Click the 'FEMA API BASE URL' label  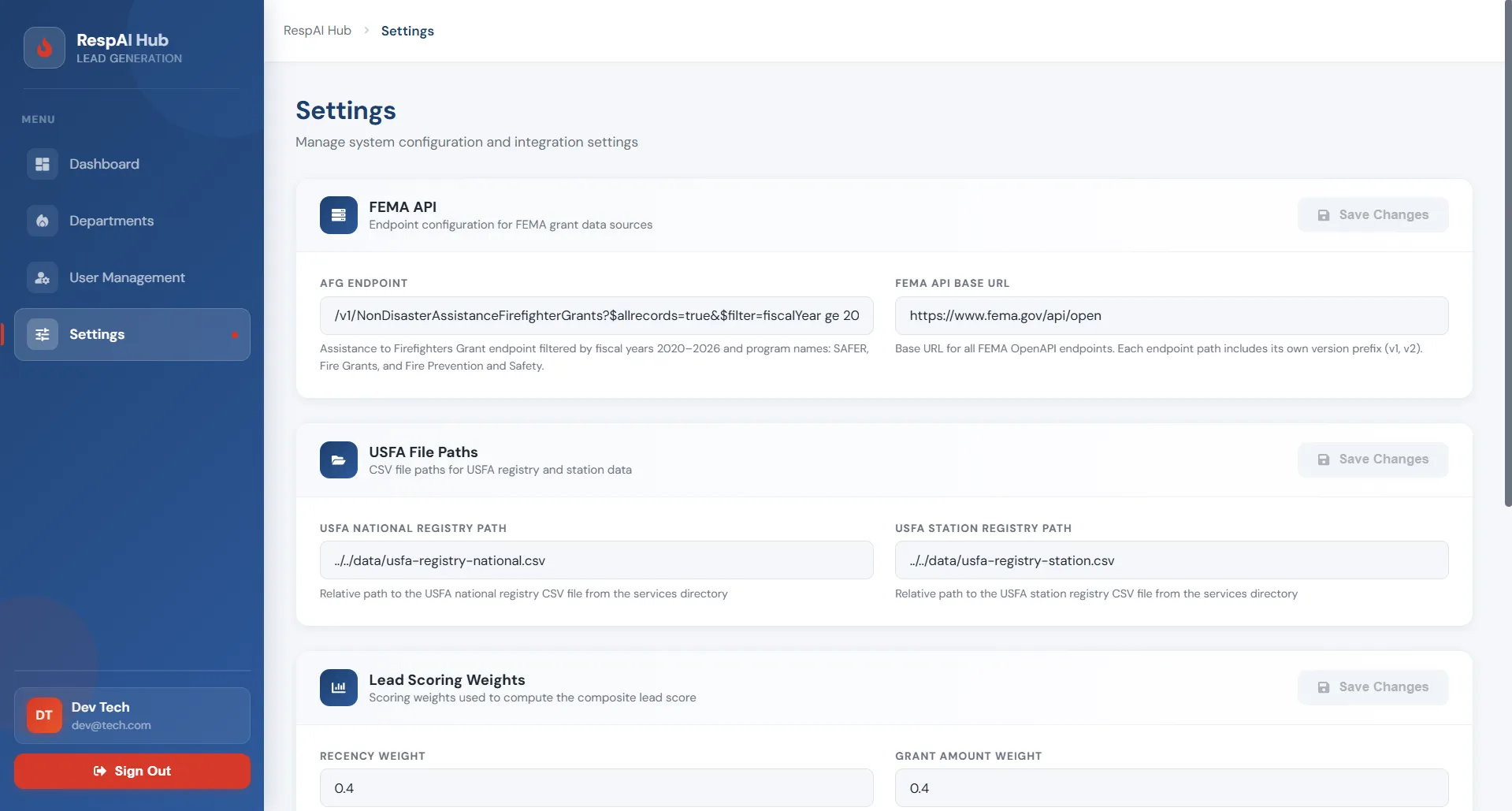[952, 283]
